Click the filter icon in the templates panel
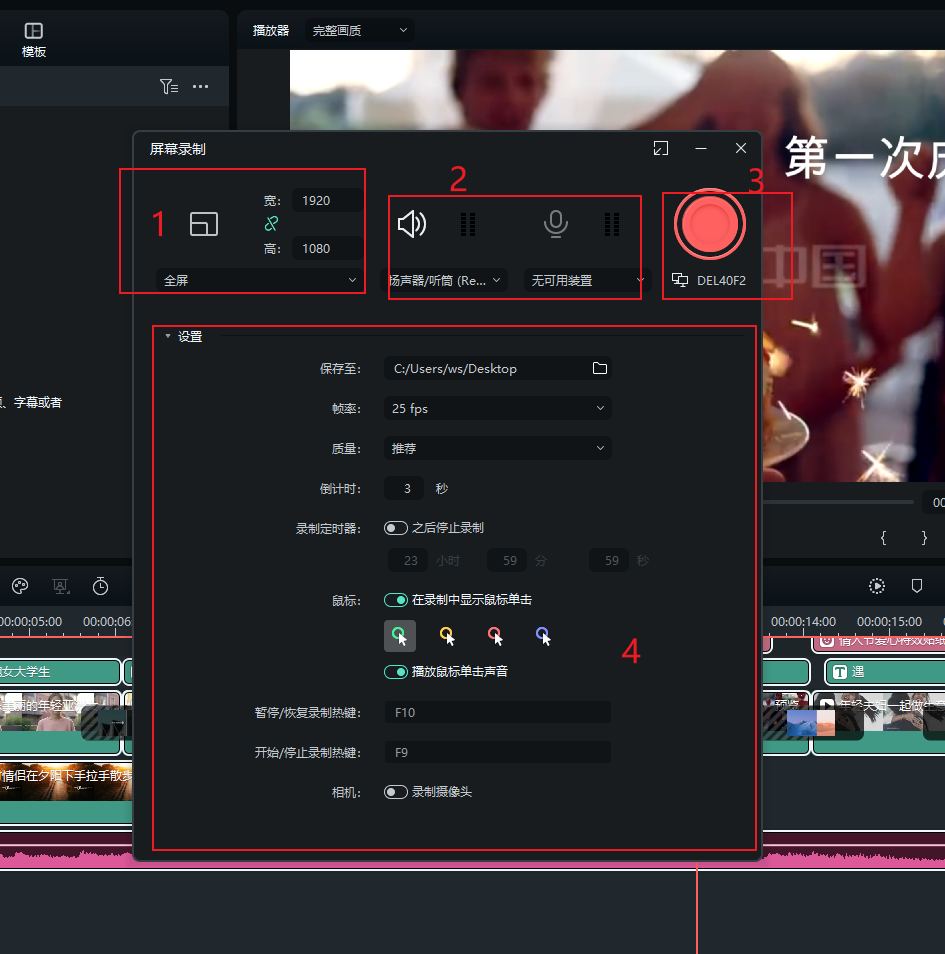Viewport: 945px width, 954px height. pos(169,86)
